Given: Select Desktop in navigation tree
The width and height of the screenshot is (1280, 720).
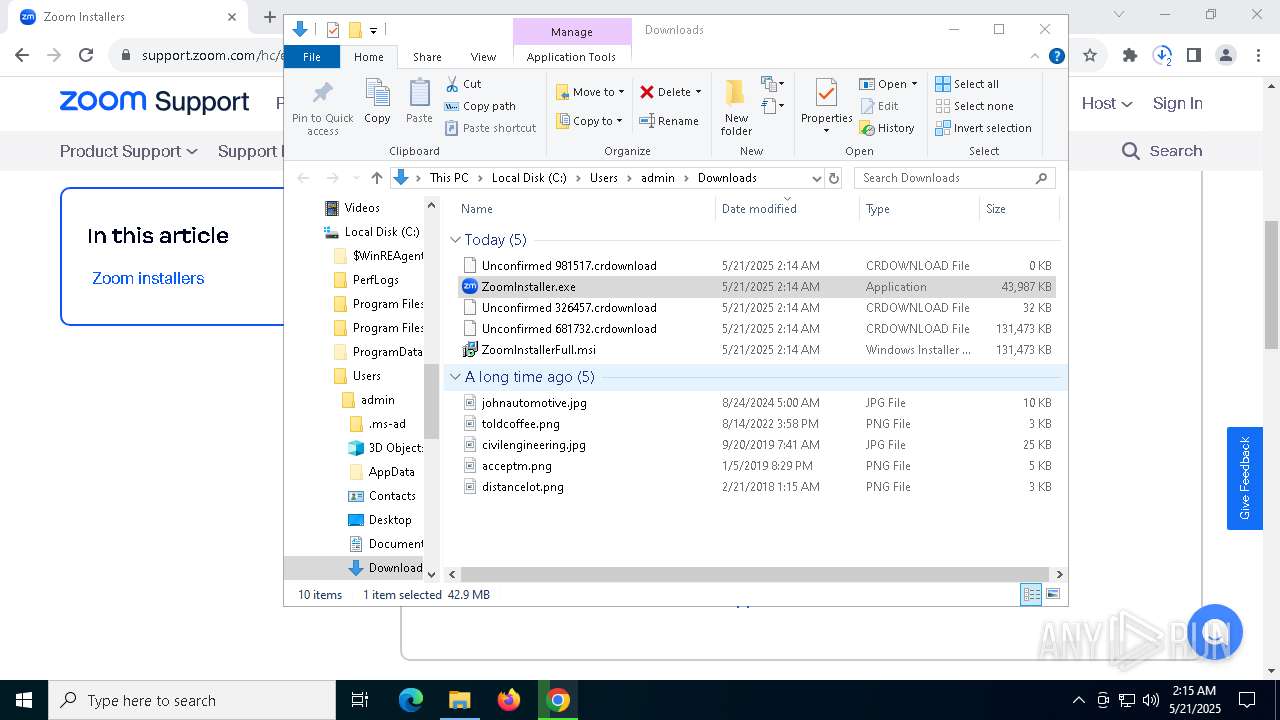Looking at the screenshot, I should pyautogui.click(x=390, y=520).
